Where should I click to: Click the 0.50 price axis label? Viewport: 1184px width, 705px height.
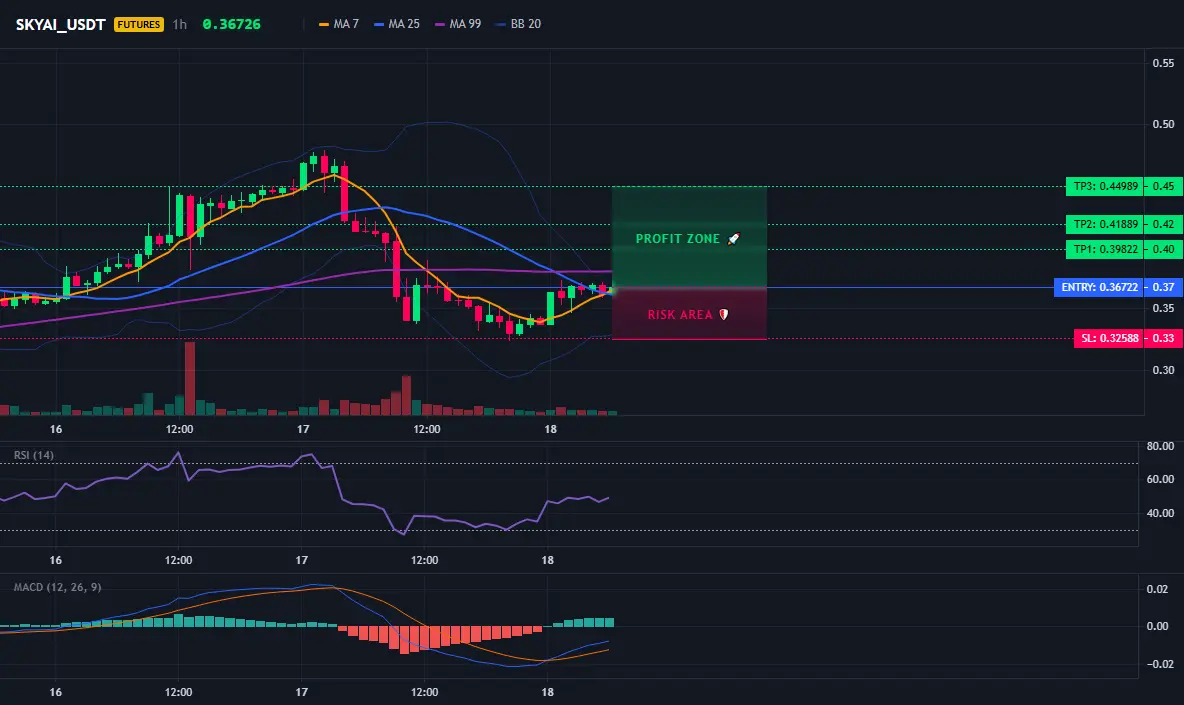[1163, 125]
